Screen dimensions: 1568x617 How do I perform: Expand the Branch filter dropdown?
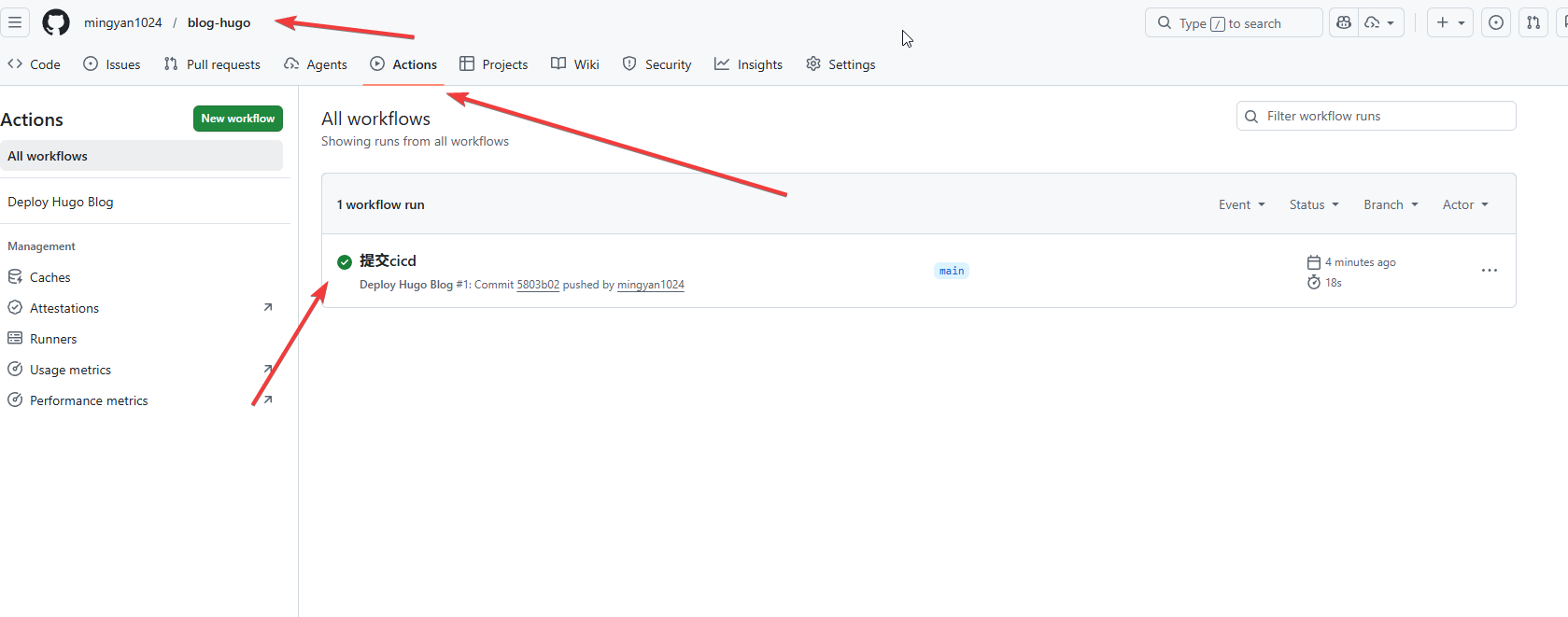pyautogui.click(x=1391, y=204)
